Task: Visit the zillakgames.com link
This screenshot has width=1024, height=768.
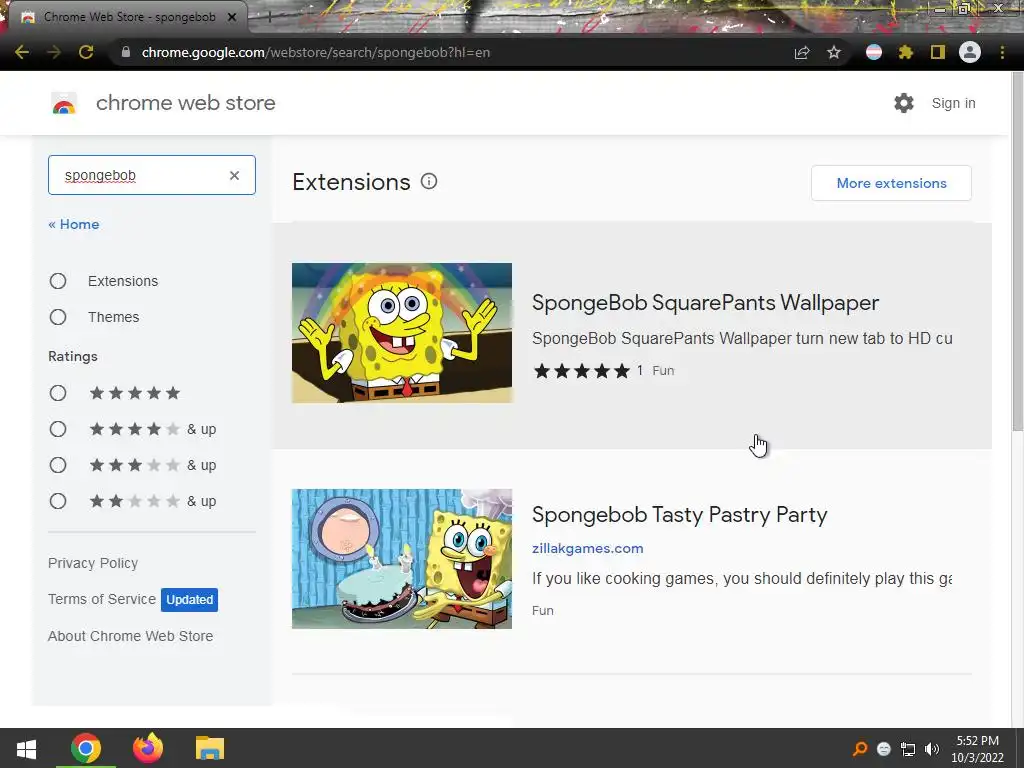Action: (x=588, y=549)
